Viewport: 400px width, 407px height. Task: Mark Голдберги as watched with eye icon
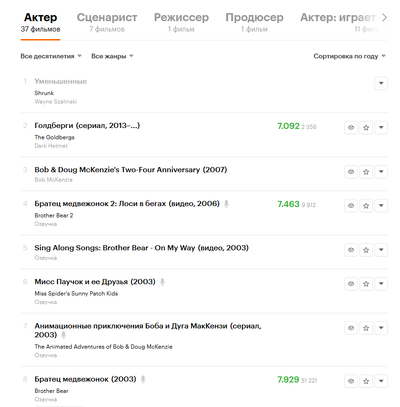click(351, 127)
